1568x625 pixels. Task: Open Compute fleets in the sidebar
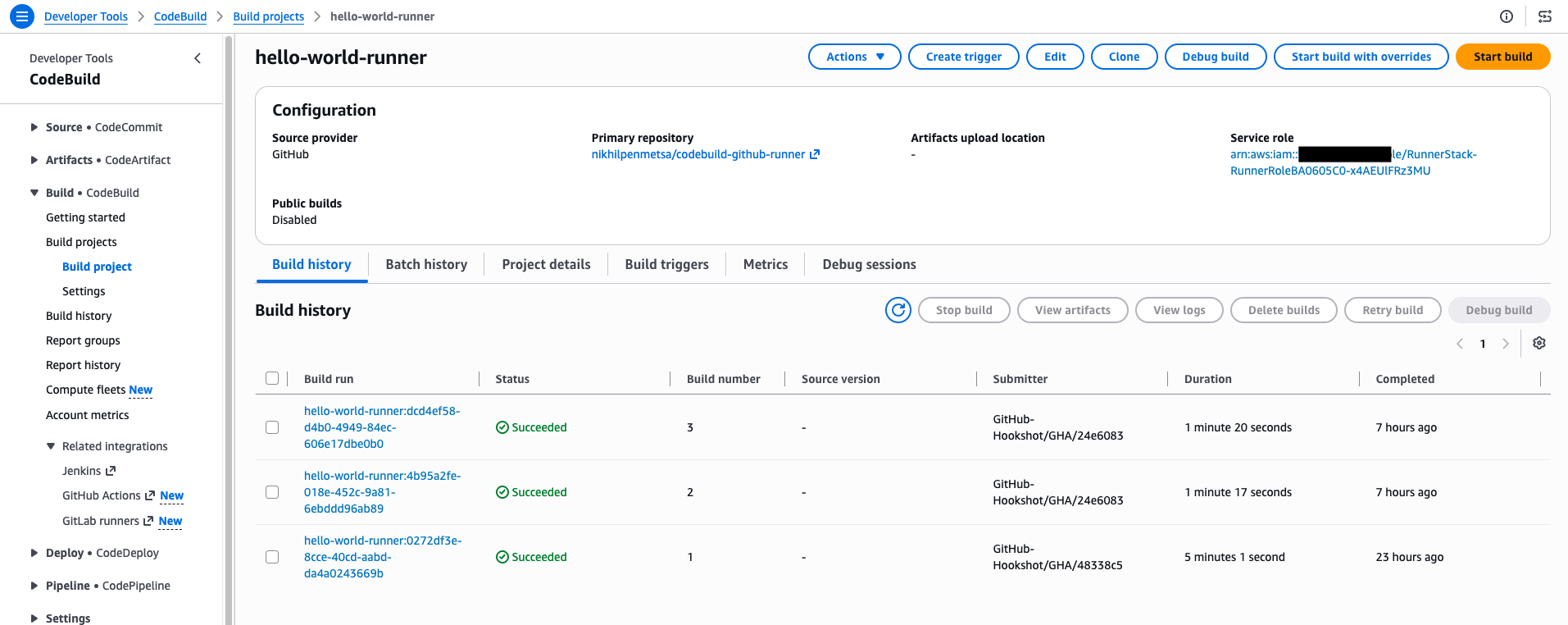[85, 390]
